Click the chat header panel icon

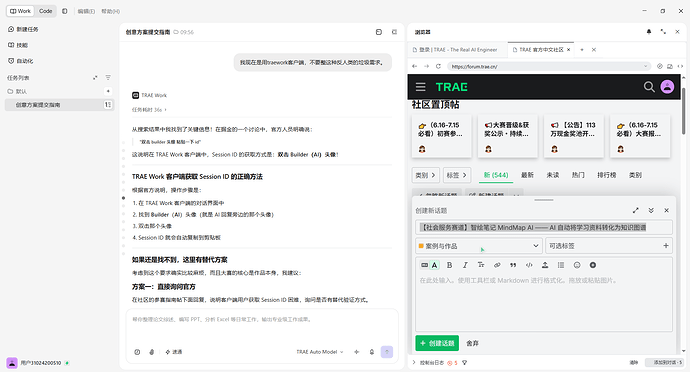tap(378, 32)
